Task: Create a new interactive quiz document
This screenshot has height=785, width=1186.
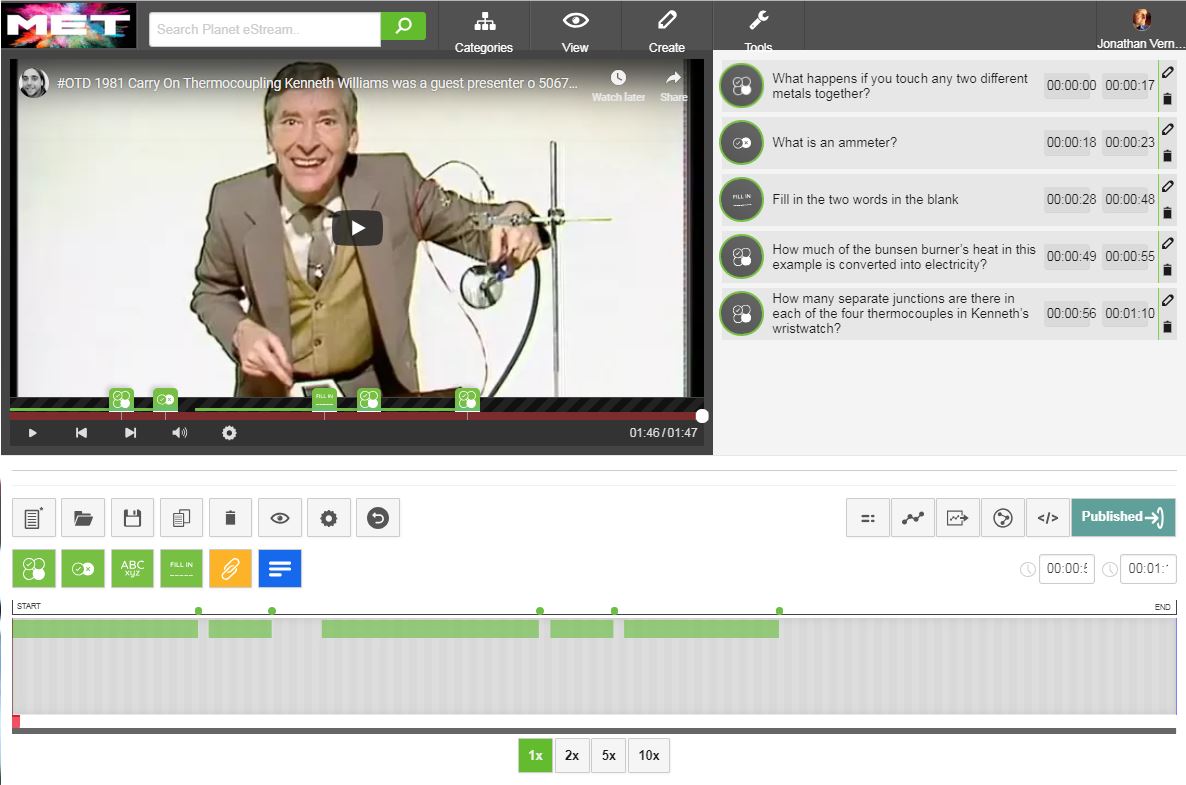Action: coord(33,518)
